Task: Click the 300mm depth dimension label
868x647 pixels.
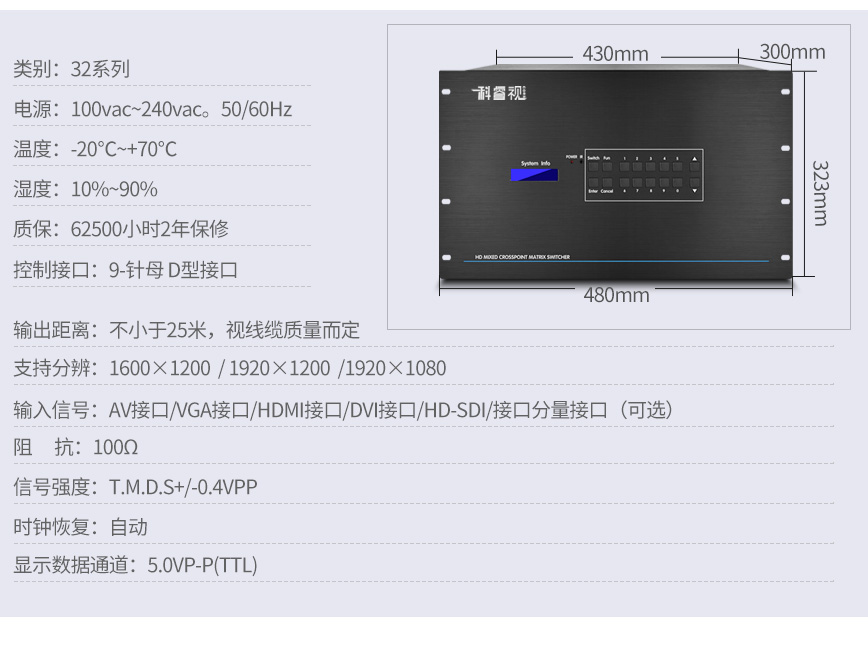Action: pos(792,52)
